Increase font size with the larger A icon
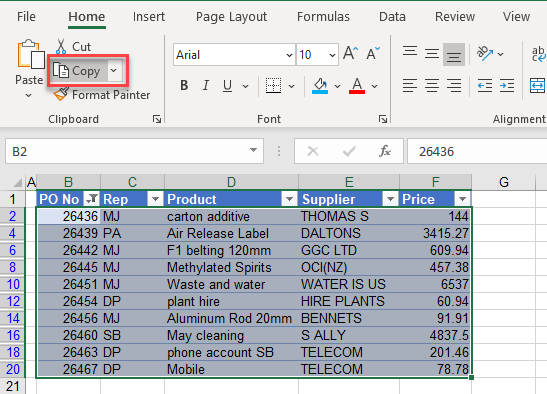Viewport: 547px width, 394px height. click(350, 54)
